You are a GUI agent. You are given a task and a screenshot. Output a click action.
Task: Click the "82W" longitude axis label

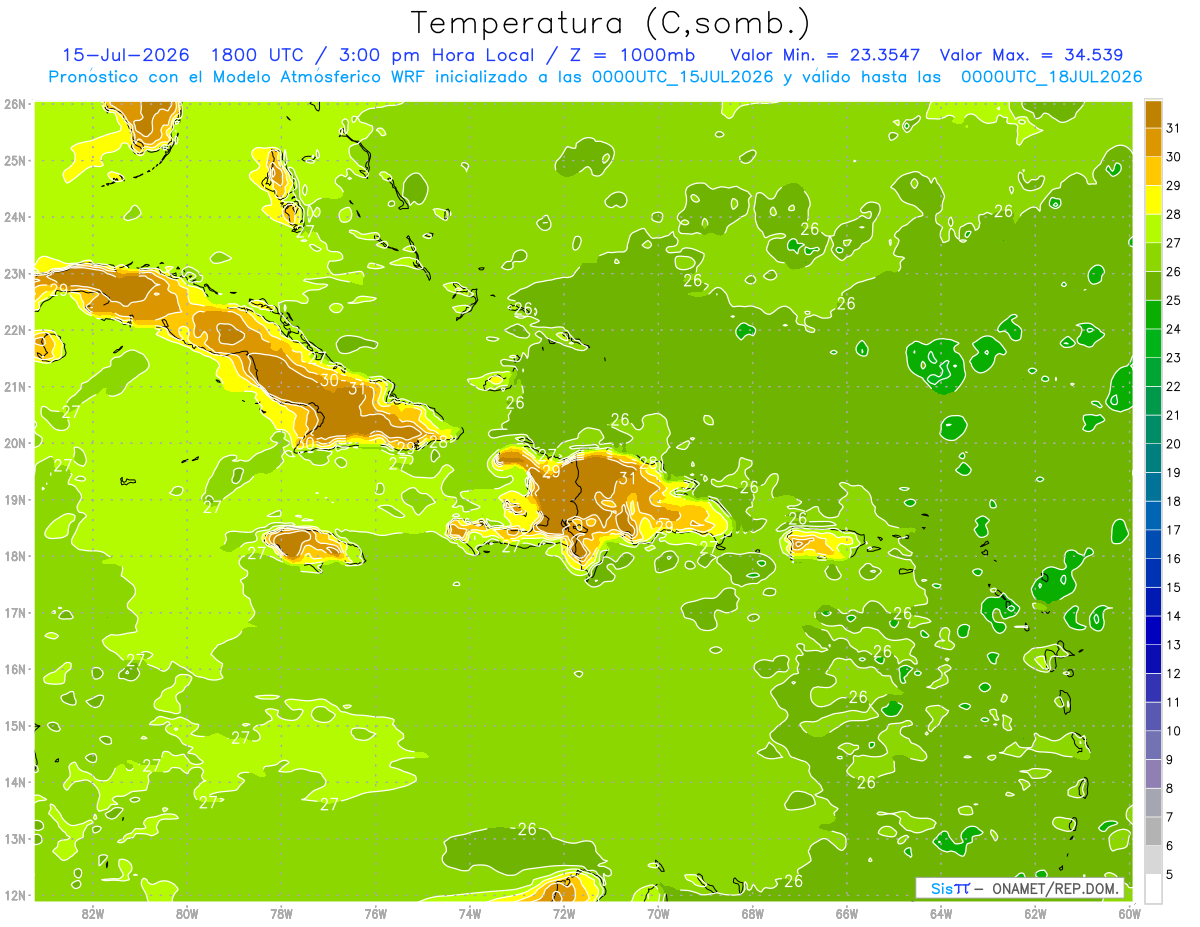click(92, 913)
